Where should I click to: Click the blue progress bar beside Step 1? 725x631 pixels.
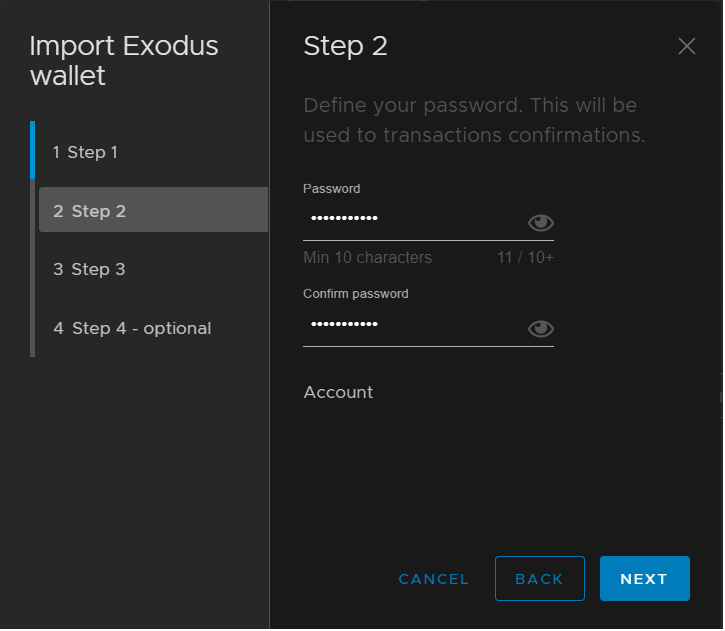tap(32, 150)
